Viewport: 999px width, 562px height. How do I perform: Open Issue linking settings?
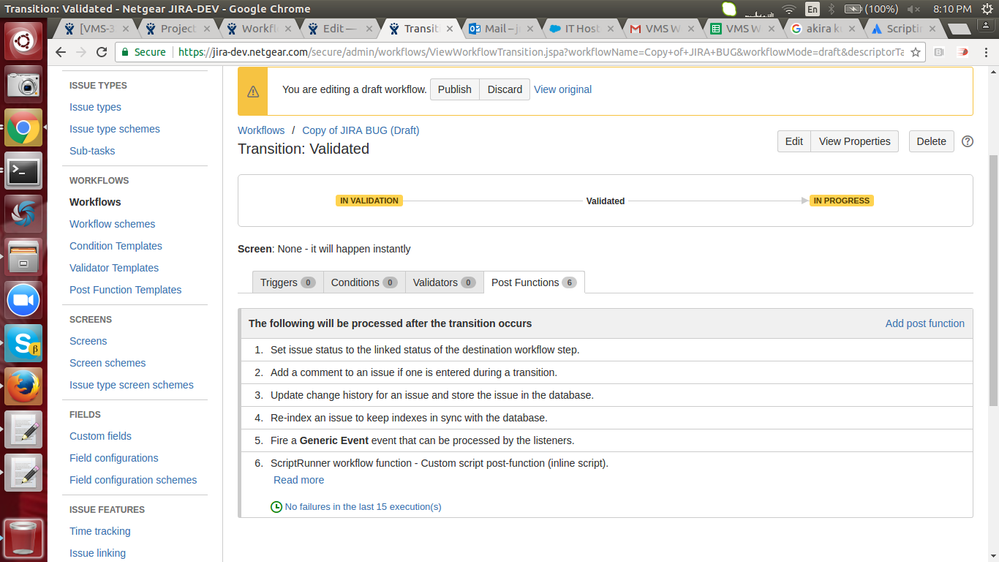(x=97, y=553)
